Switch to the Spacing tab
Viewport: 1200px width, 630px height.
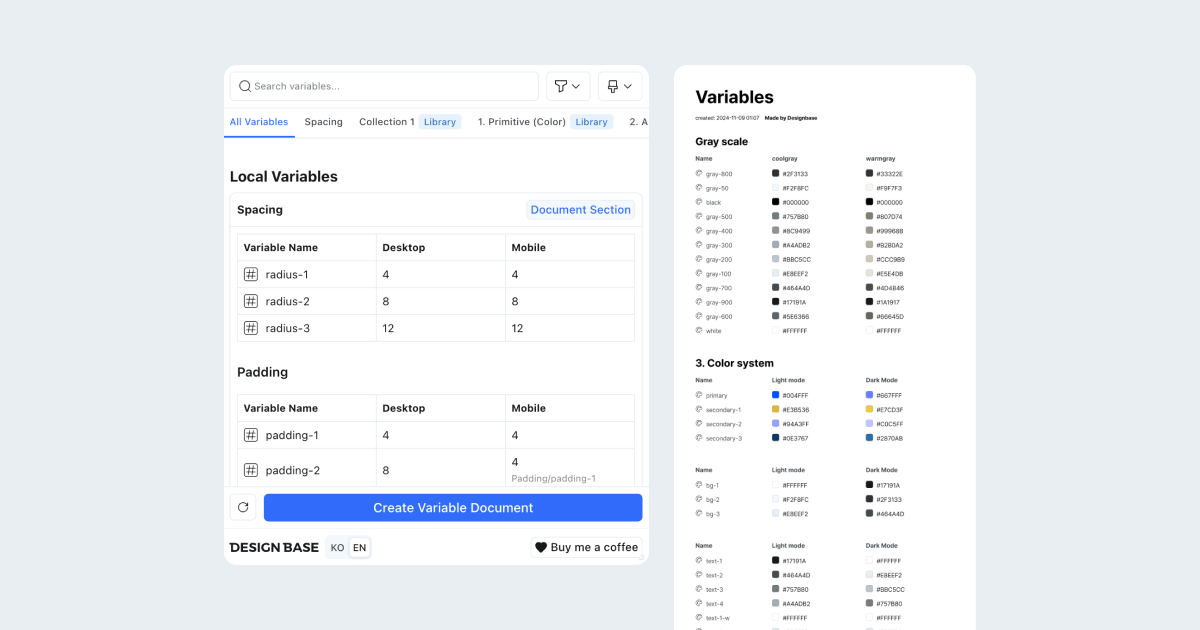point(323,122)
